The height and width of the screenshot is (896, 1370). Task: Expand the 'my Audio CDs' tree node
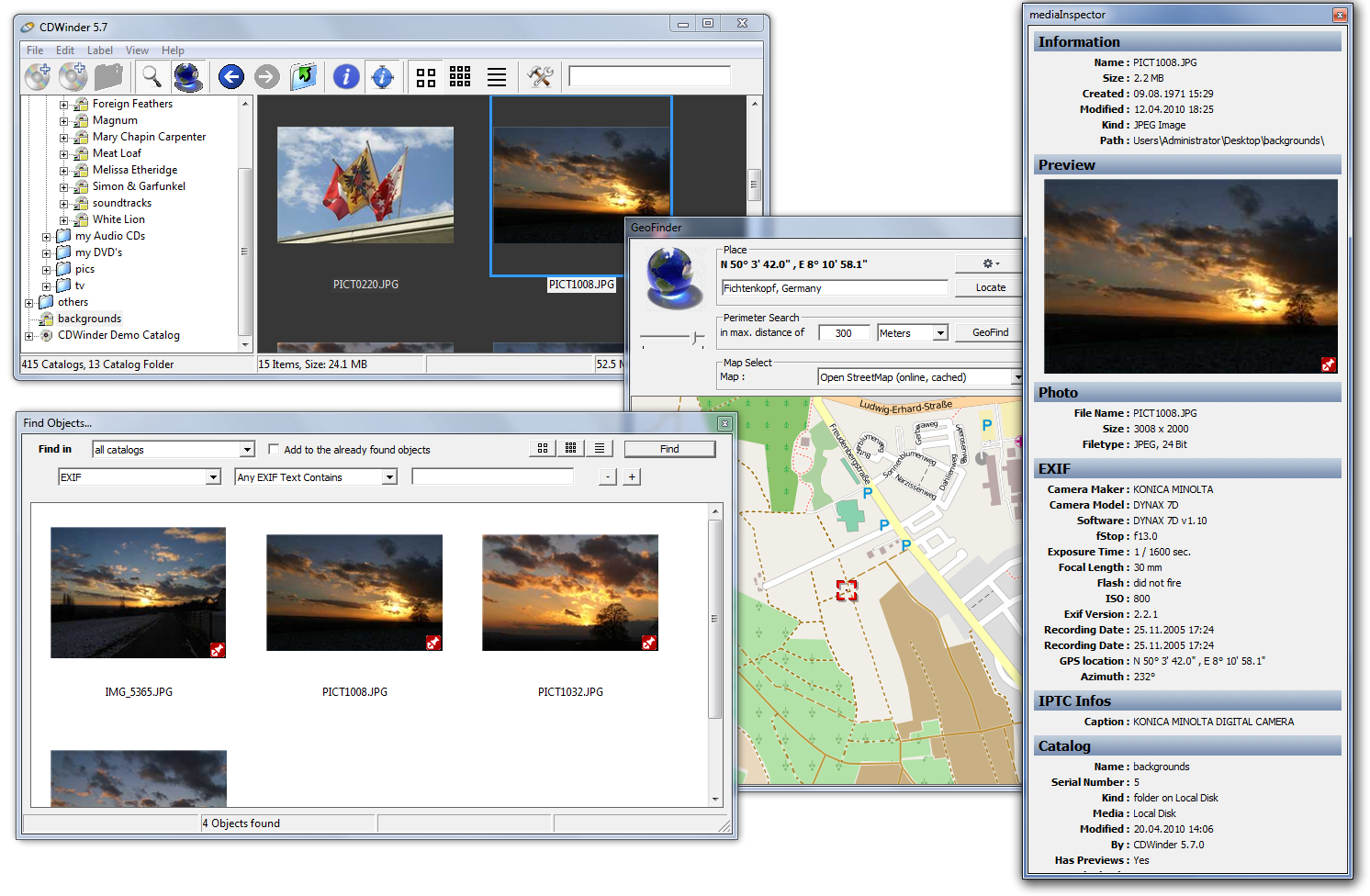click(x=47, y=237)
